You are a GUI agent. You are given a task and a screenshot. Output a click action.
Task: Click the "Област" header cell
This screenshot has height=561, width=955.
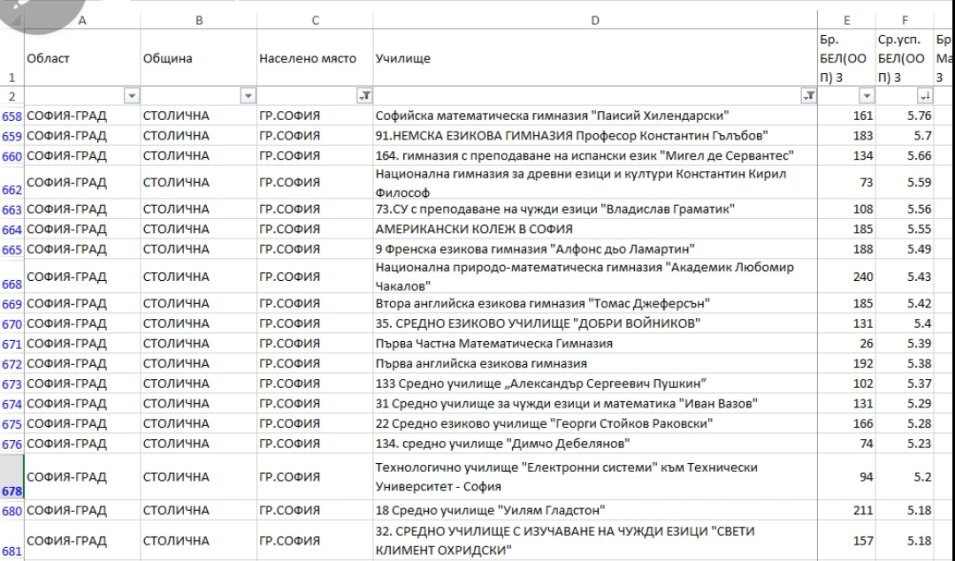(x=82, y=59)
